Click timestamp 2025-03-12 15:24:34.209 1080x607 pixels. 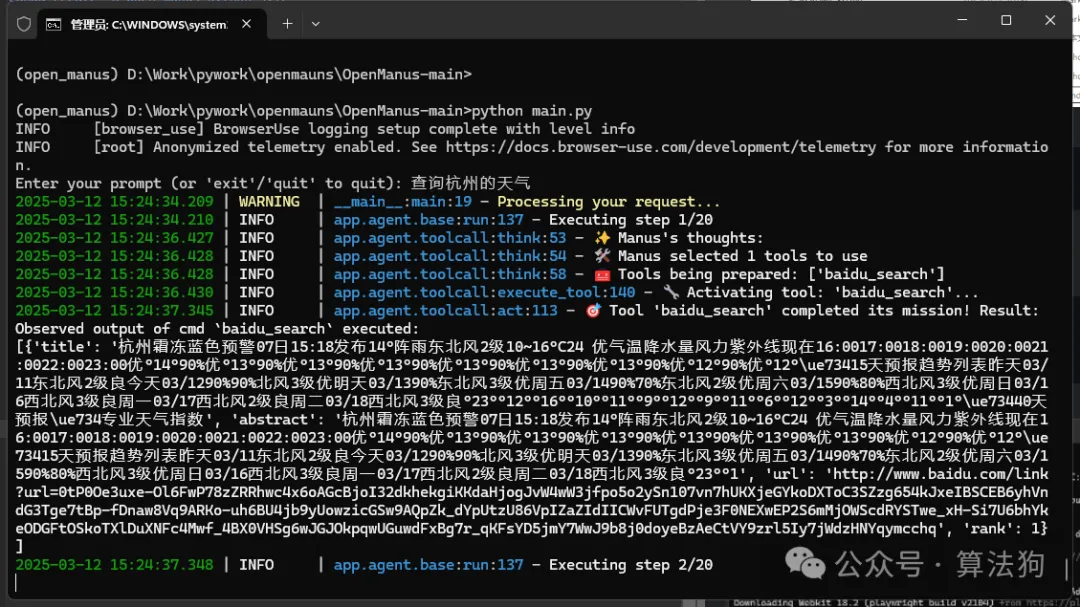pyautogui.click(x=114, y=202)
